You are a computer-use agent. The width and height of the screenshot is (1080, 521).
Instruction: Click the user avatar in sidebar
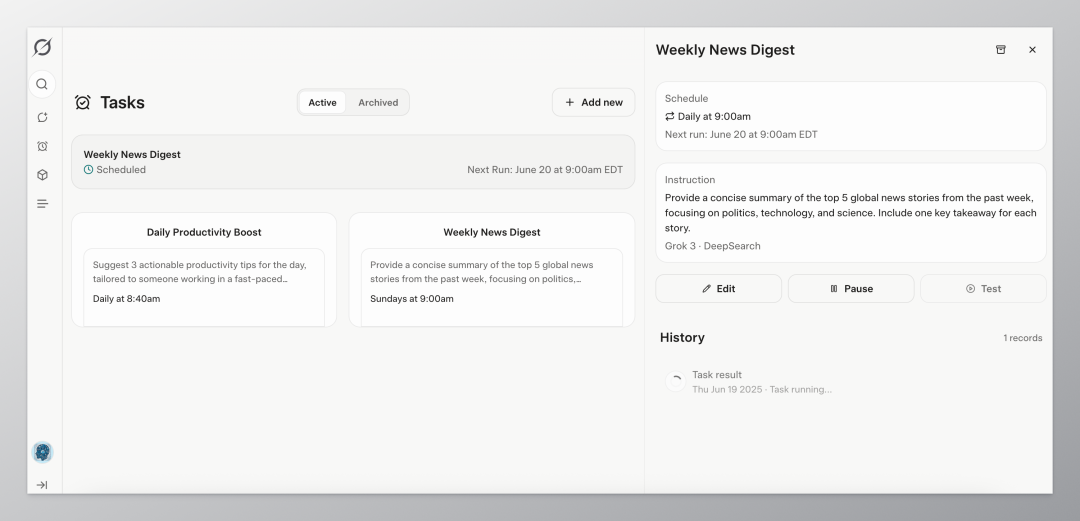click(x=42, y=452)
